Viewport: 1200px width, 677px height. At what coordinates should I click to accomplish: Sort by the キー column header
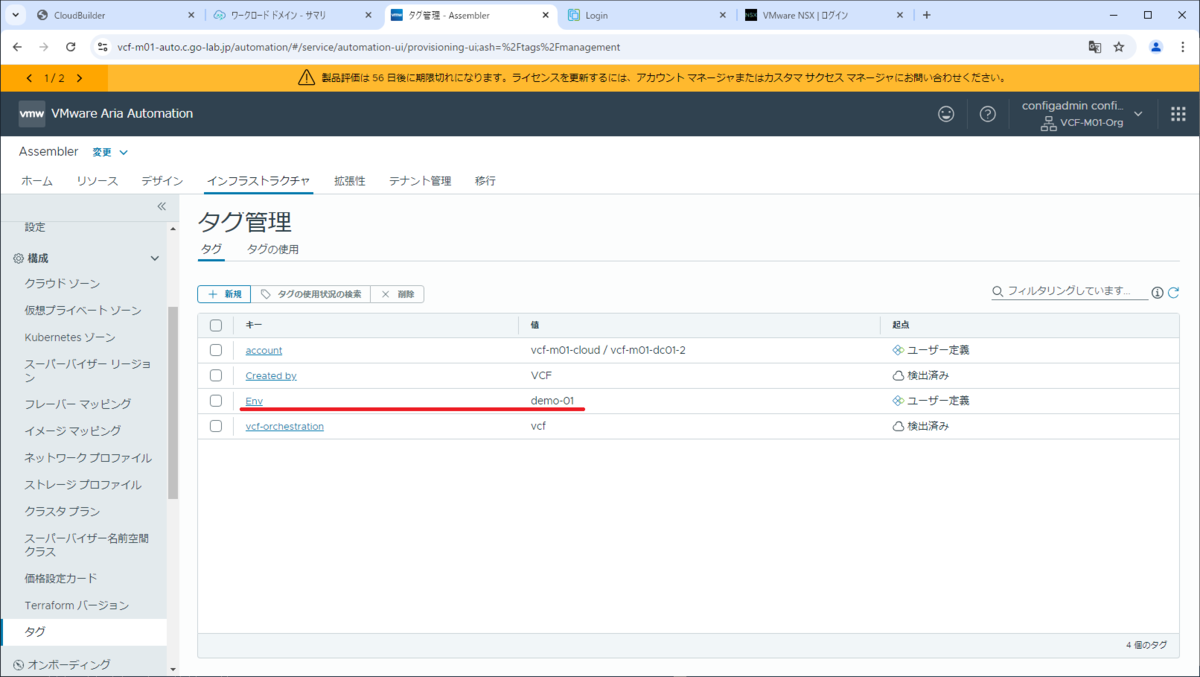[254, 325]
